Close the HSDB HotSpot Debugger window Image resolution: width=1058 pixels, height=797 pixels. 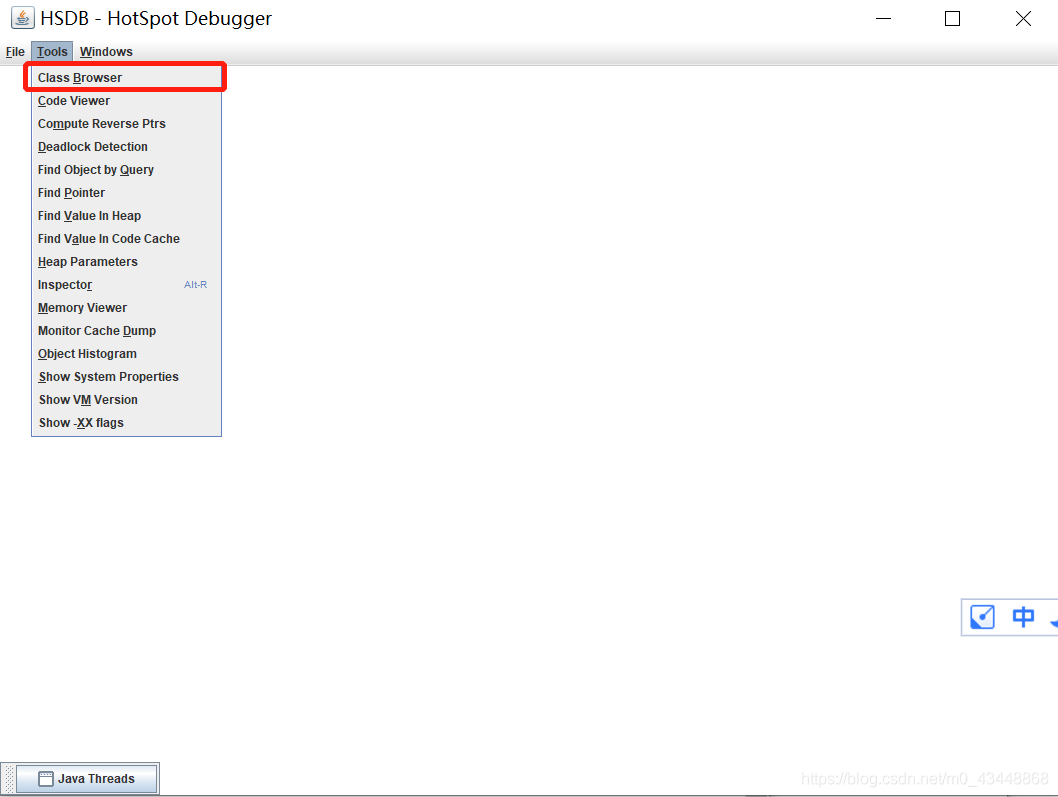click(1023, 18)
